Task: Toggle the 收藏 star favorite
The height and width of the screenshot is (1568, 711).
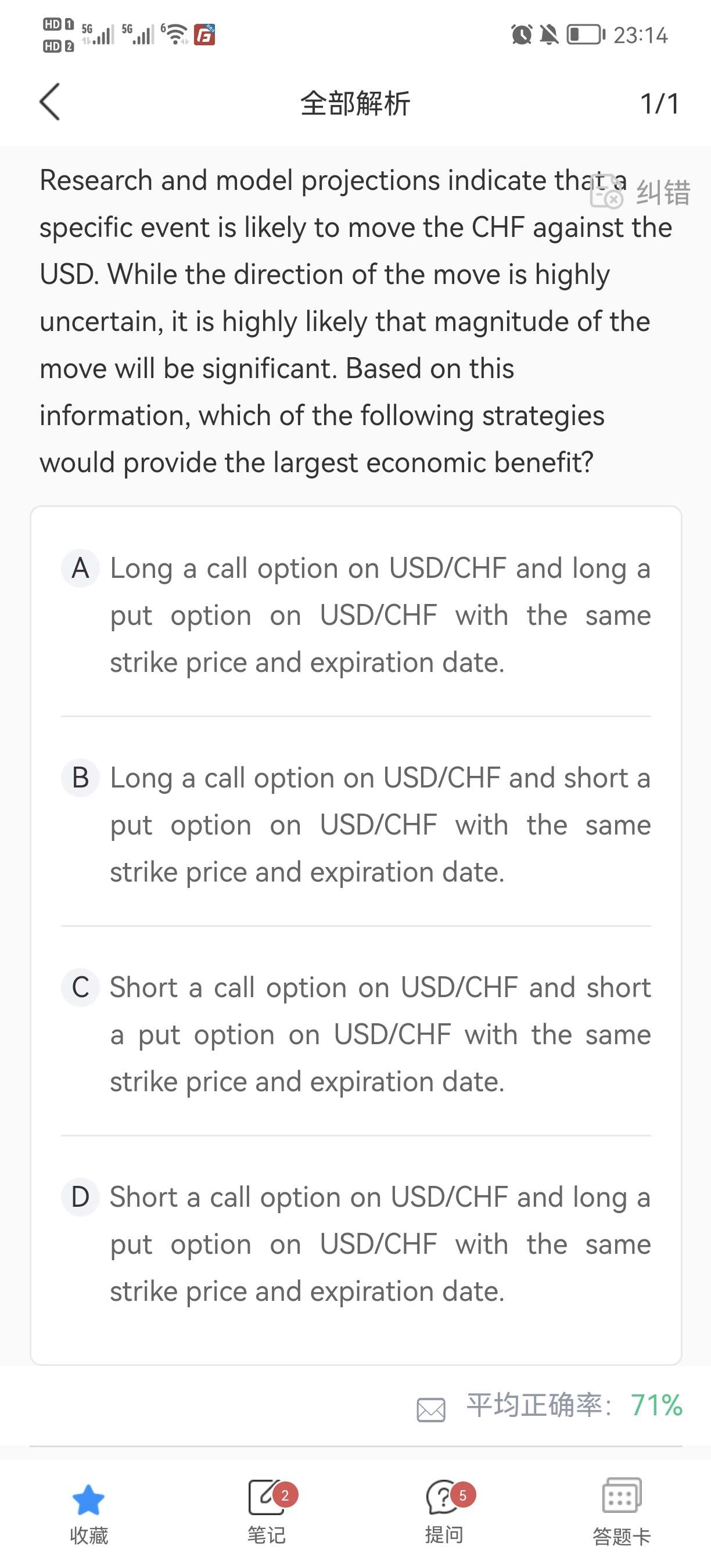Action: click(x=88, y=1500)
